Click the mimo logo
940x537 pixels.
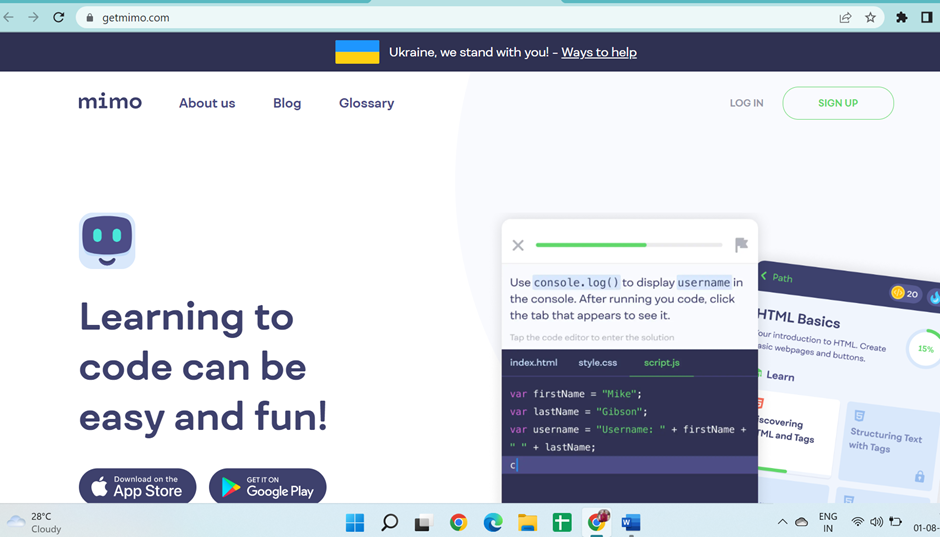110,102
